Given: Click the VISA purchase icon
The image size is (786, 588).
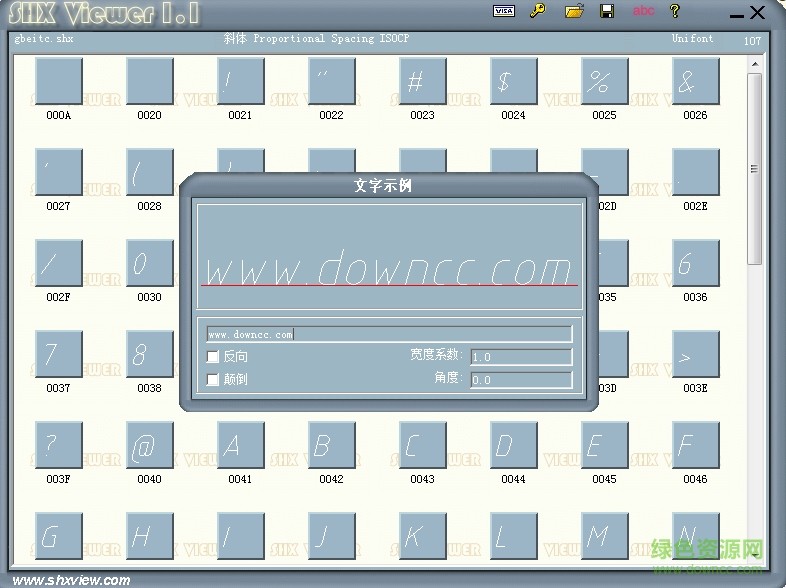Looking at the screenshot, I should [504, 11].
